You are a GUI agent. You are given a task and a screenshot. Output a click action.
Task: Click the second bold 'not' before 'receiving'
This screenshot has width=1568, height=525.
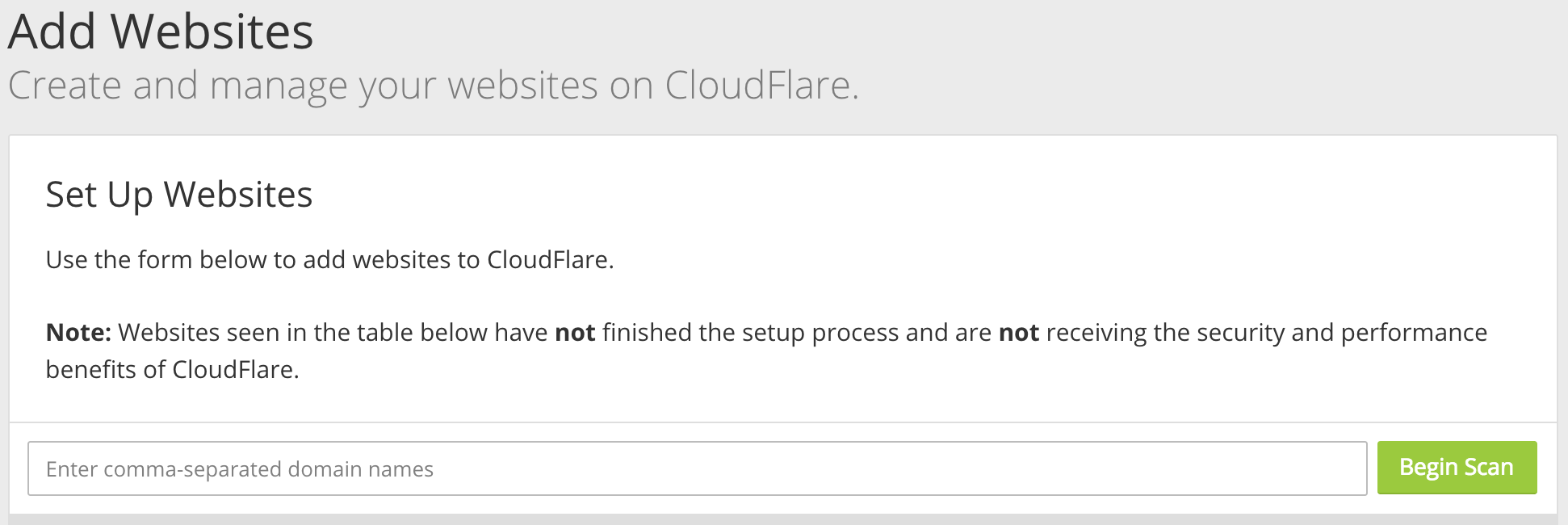pos(1019,332)
